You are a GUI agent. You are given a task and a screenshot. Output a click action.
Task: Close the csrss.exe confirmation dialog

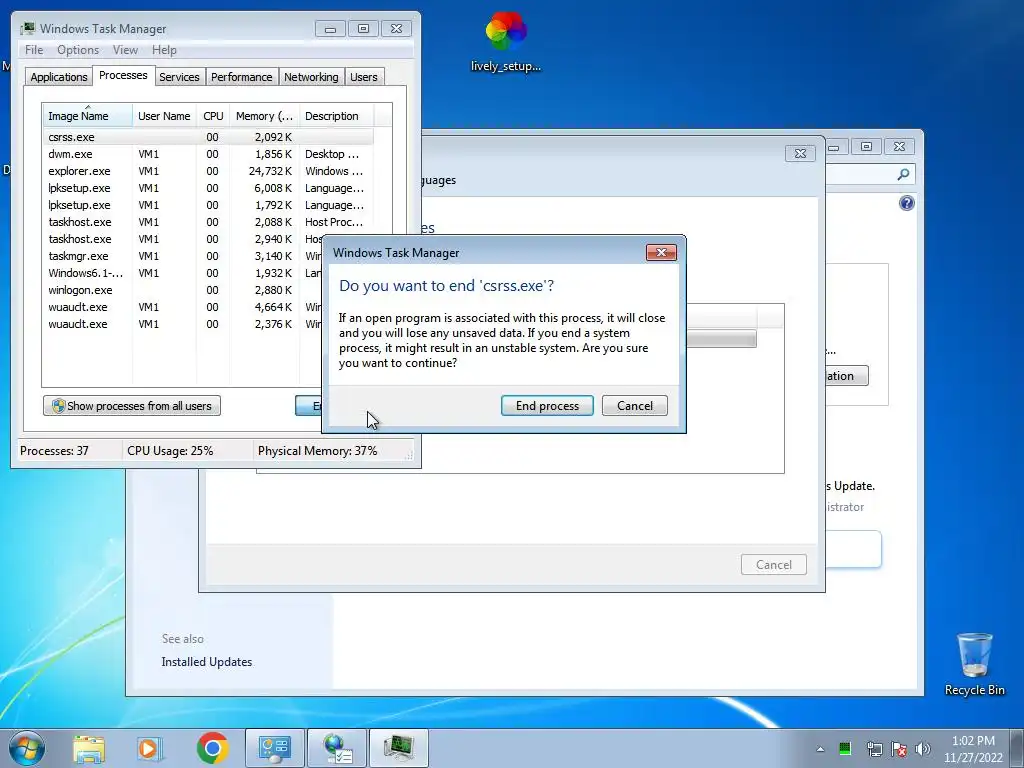coord(661,253)
